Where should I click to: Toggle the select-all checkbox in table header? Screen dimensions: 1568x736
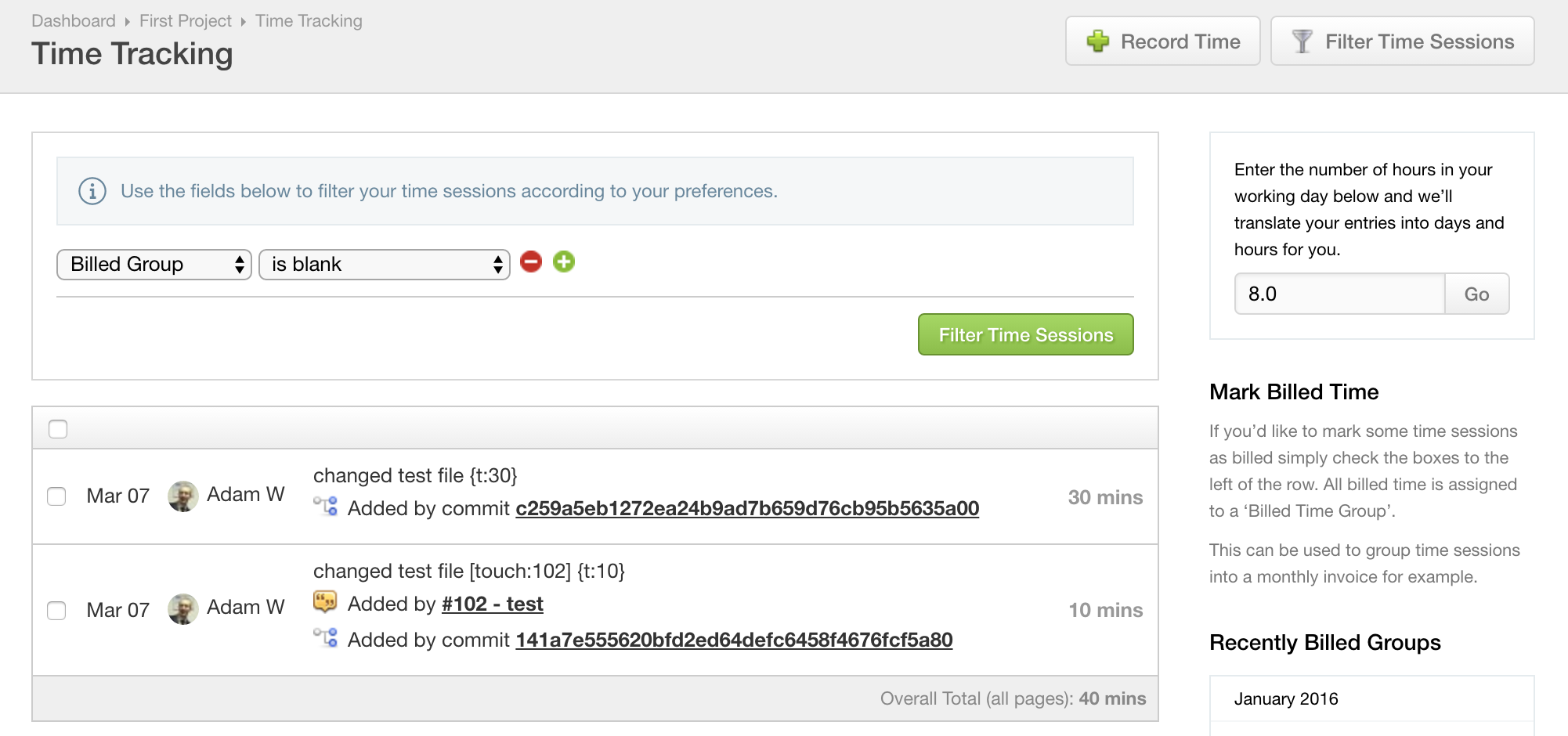pyautogui.click(x=58, y=429)
